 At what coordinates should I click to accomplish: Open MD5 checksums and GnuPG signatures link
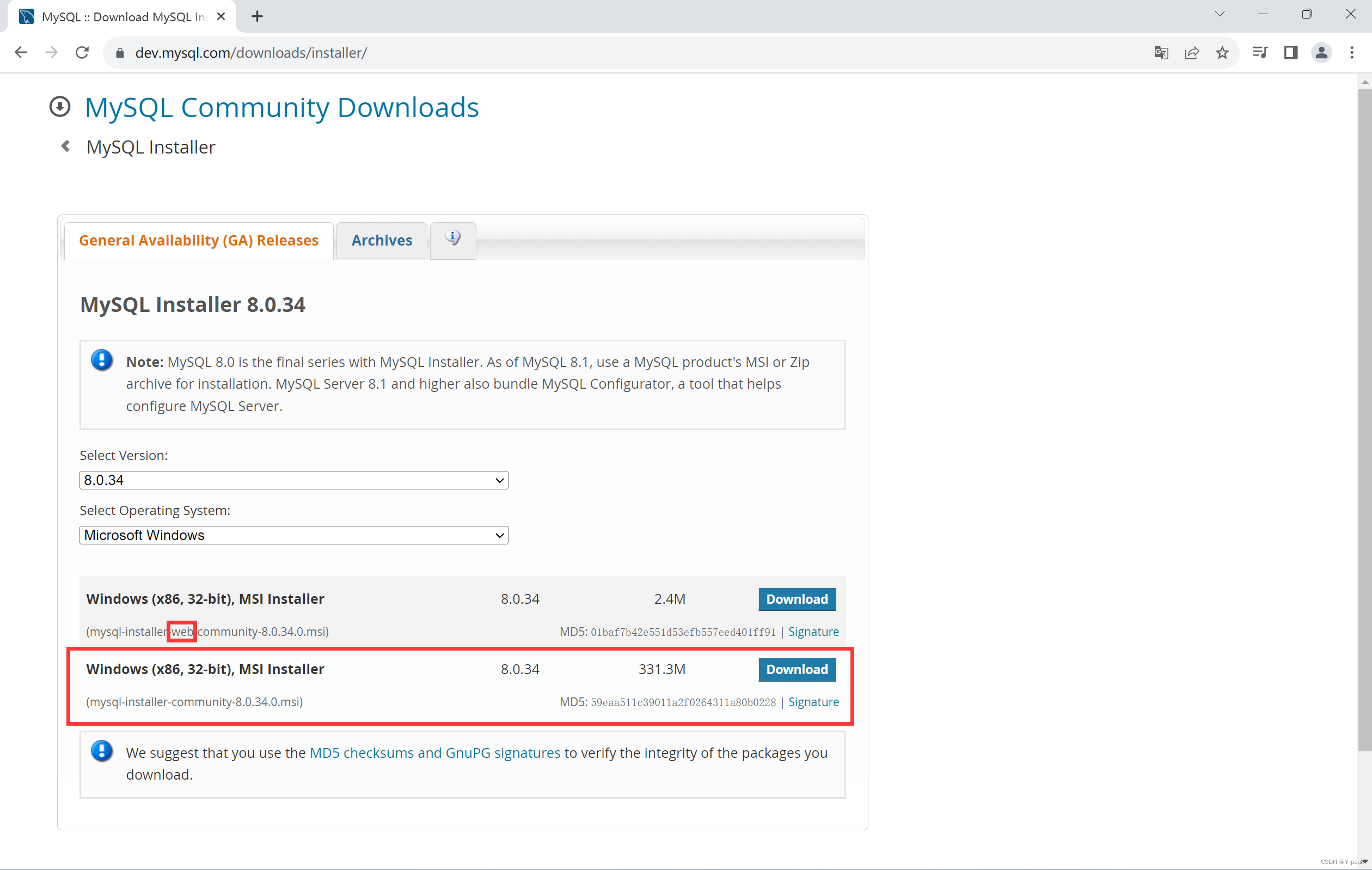(x=434, y=752)
